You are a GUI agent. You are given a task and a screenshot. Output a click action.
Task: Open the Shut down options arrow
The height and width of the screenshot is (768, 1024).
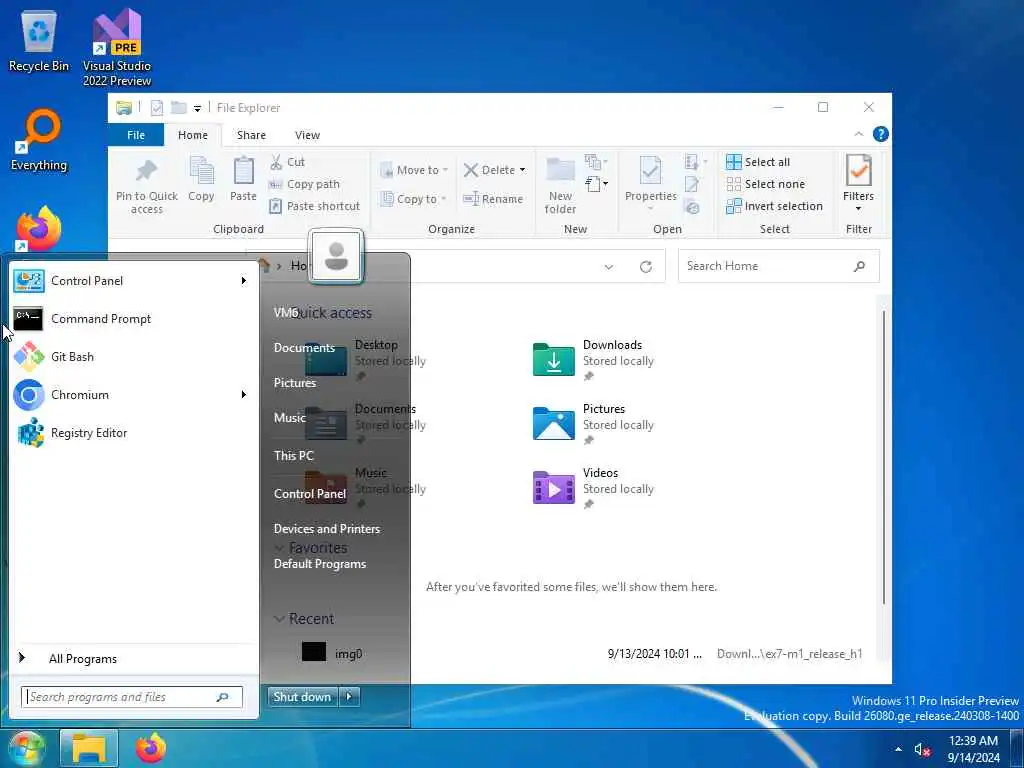pos(349,697)
